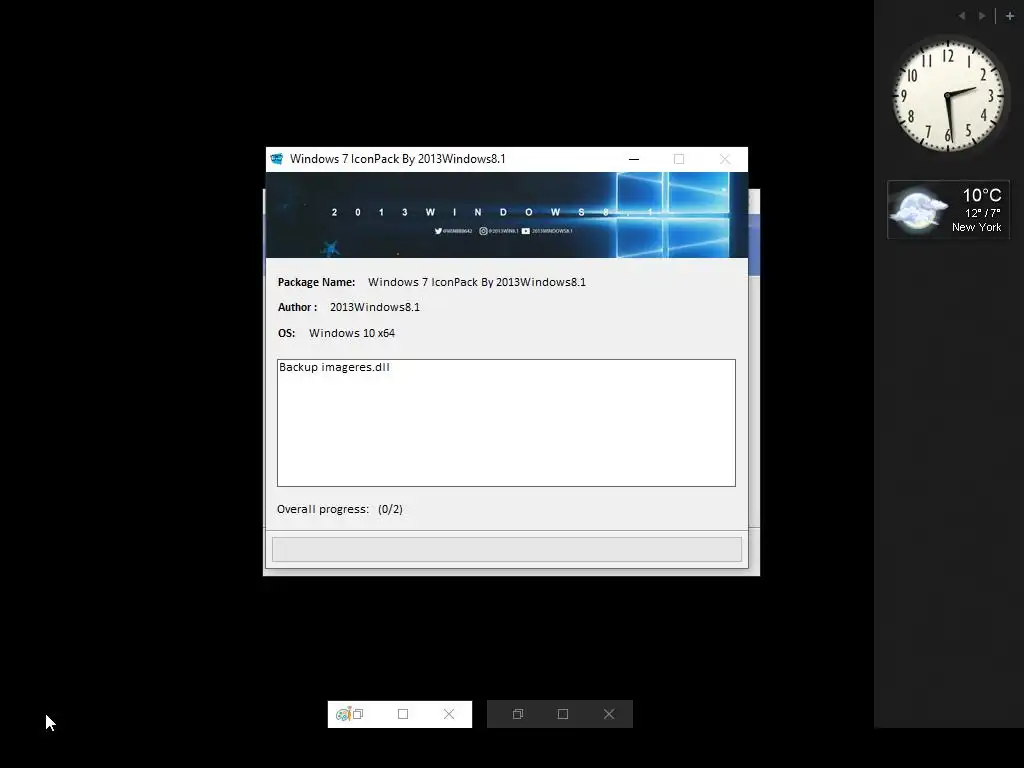Click the Package Name value text
The height and width of the screenshot is (768, 1024).
coord(477,282)
